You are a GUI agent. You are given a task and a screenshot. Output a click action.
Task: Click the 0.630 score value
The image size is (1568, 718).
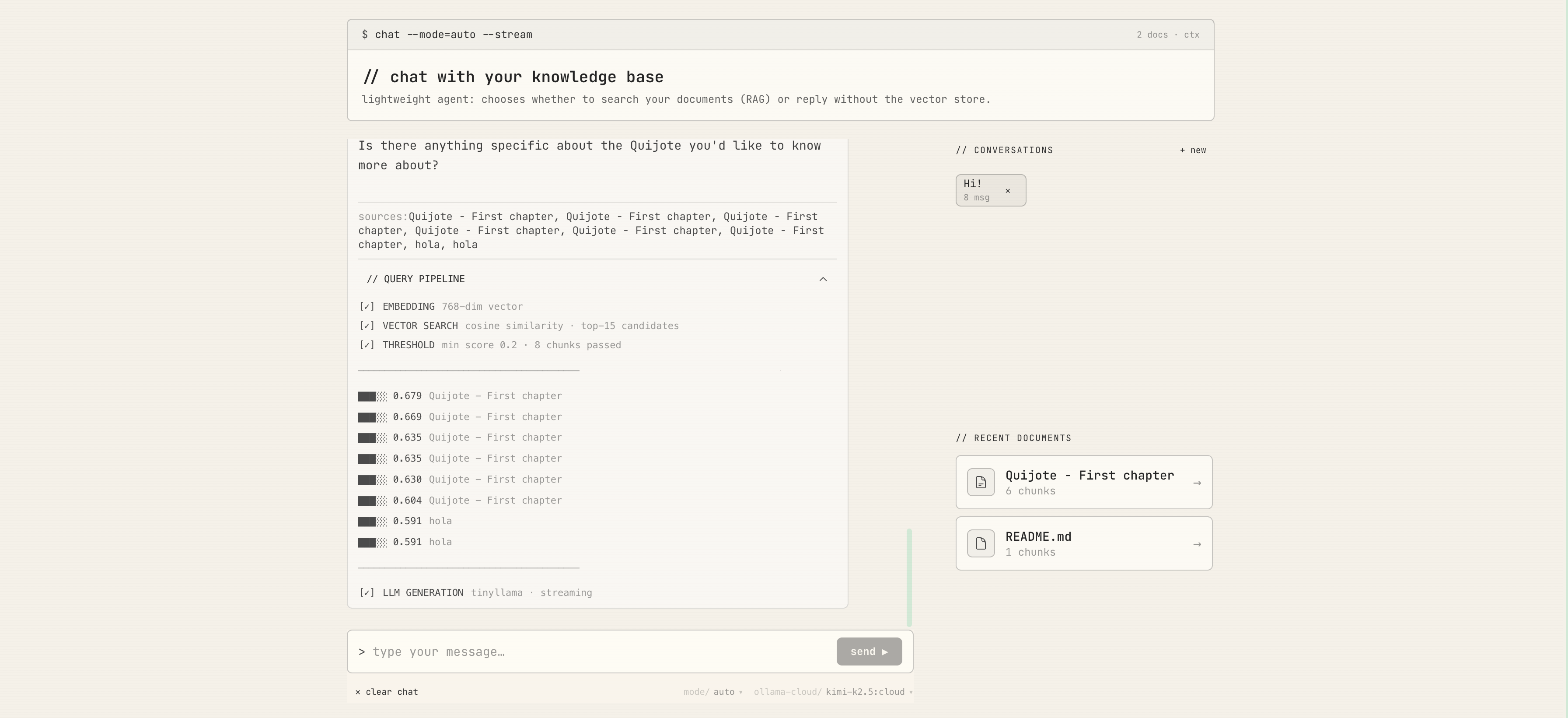click(x=407, y=479)
